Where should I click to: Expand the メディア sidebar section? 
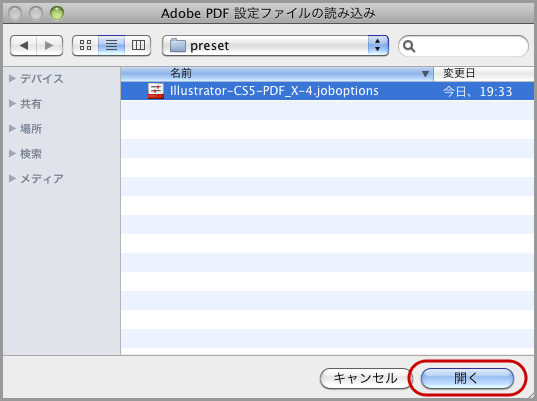coord(12,178)
